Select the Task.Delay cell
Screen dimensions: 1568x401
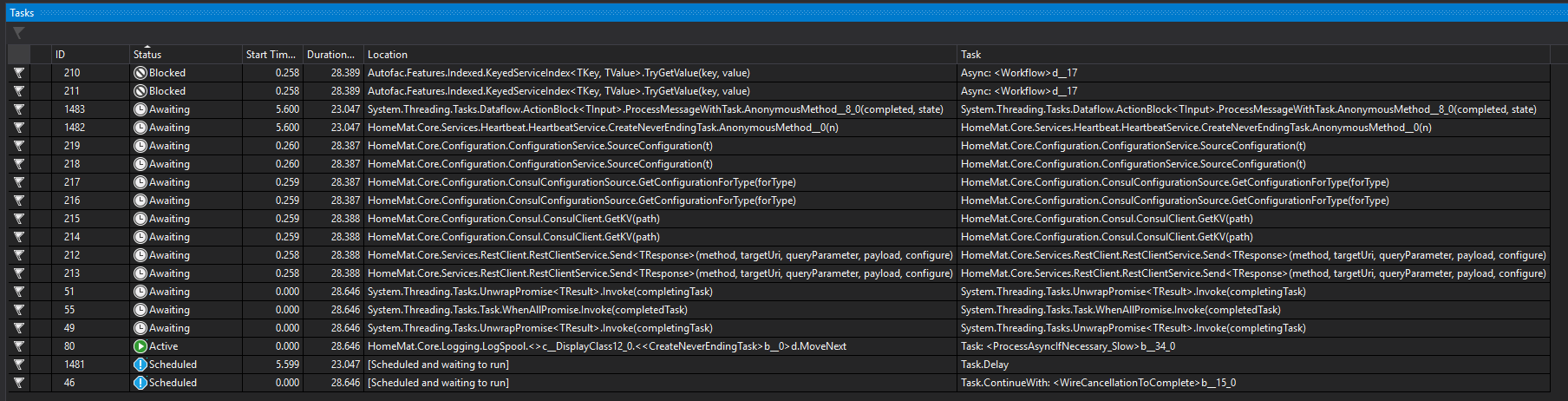coord(1253,365)
